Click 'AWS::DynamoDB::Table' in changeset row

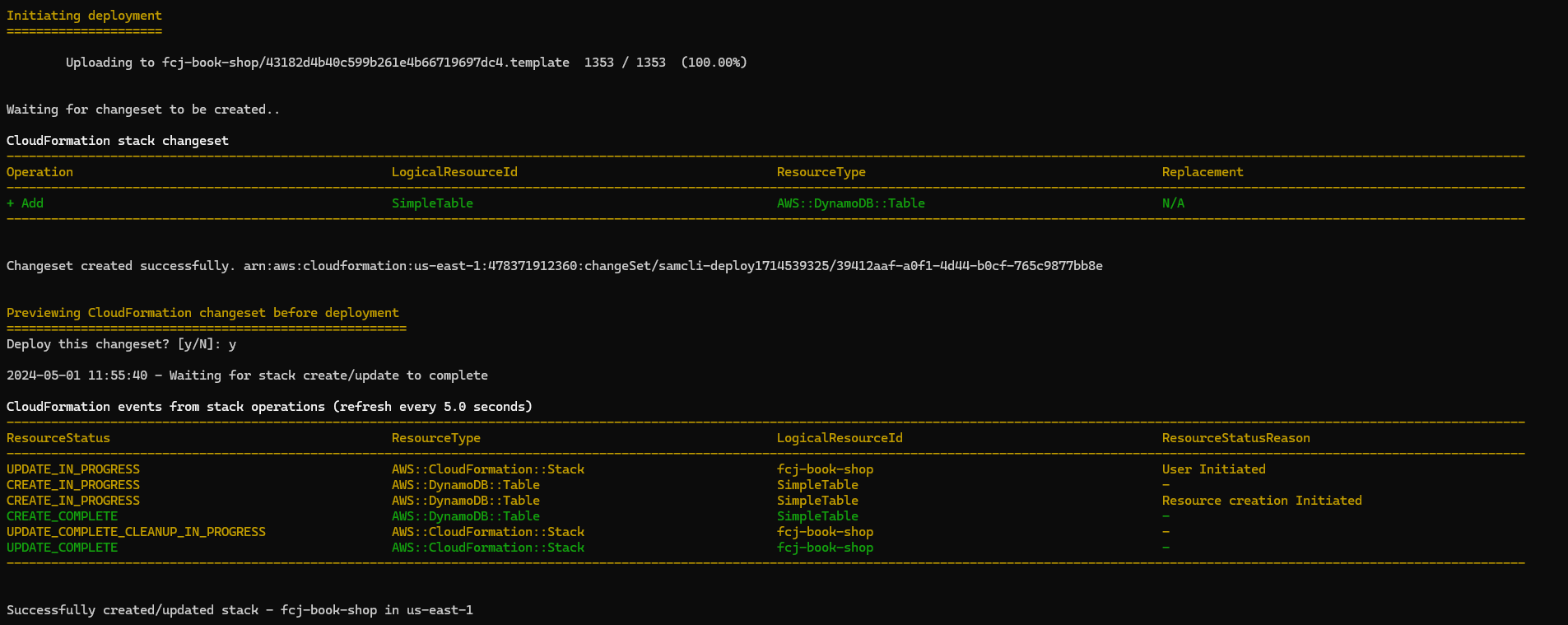pos(851,203)
